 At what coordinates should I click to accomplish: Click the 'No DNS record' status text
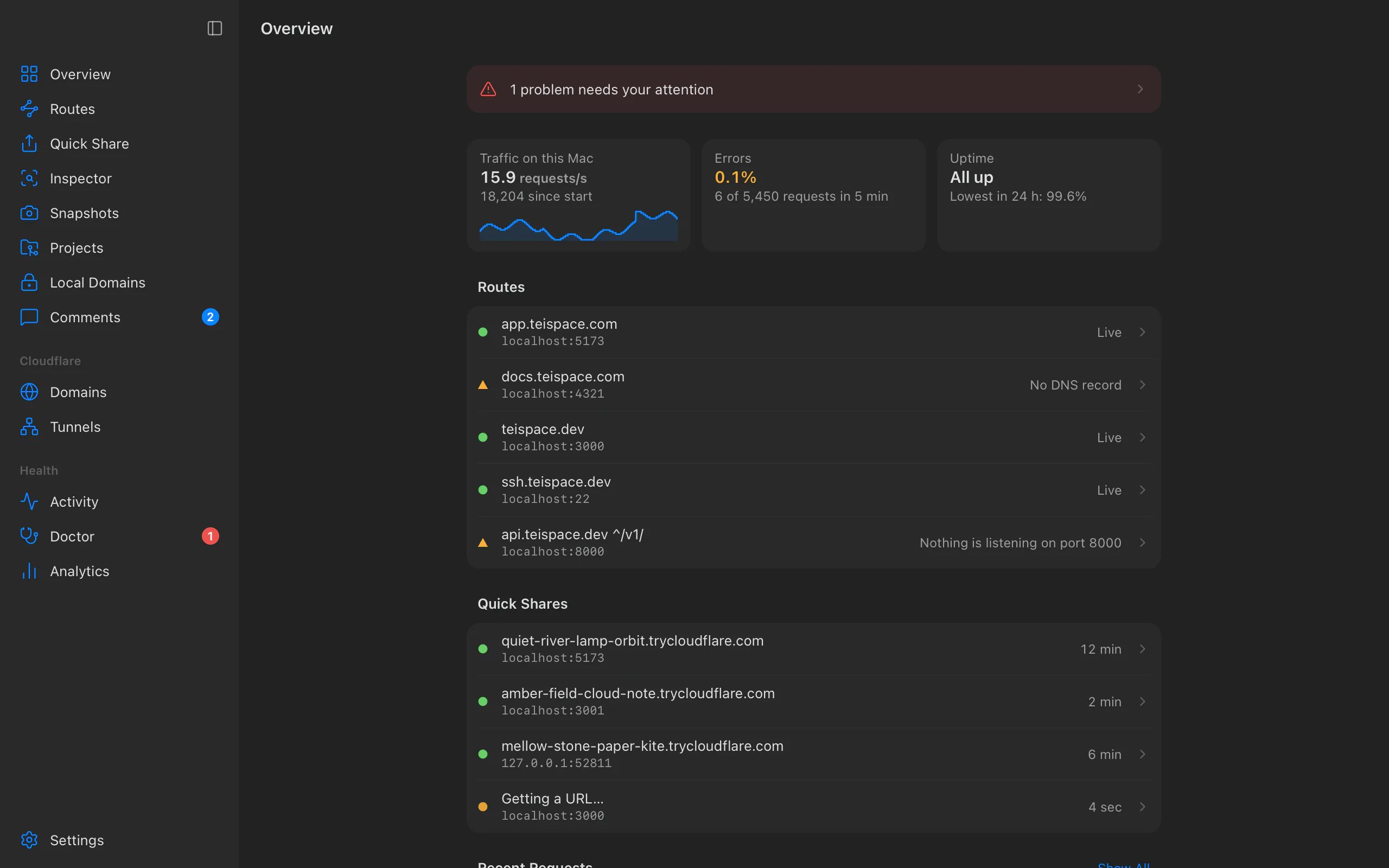[x=1075, y=385]
